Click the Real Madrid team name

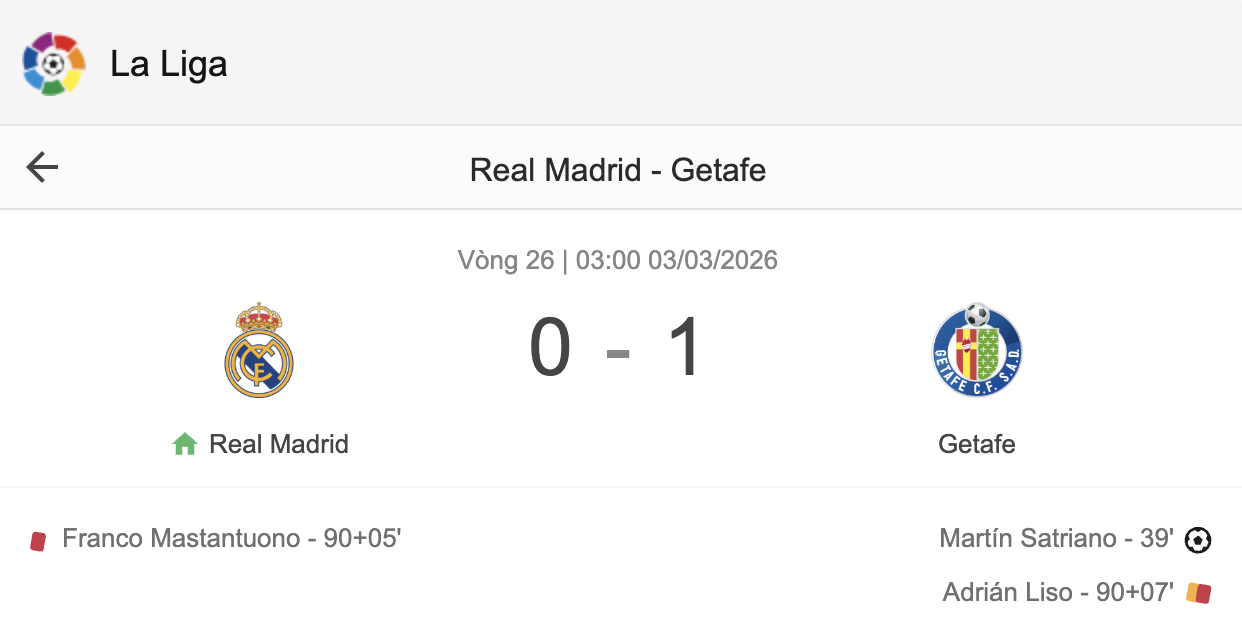279,444
